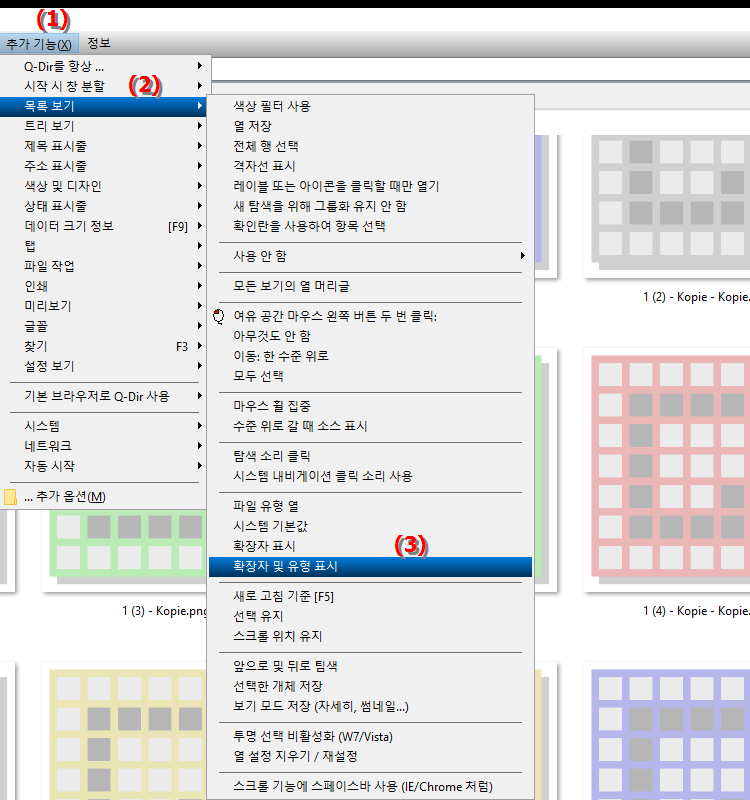Click 열 설정 지우기 / 재설정
Image resolution: width=750 pixels, height=800 pixels.
tap(370, 756)
